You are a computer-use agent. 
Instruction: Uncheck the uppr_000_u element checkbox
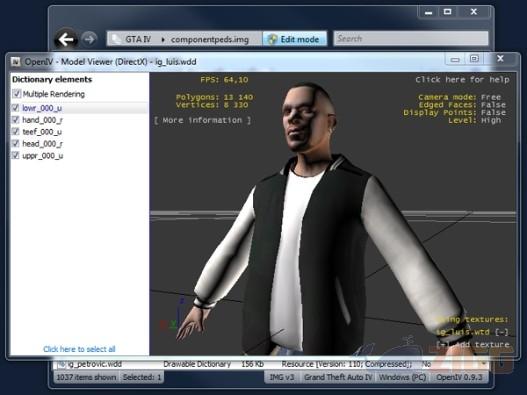tap(15, 155)
